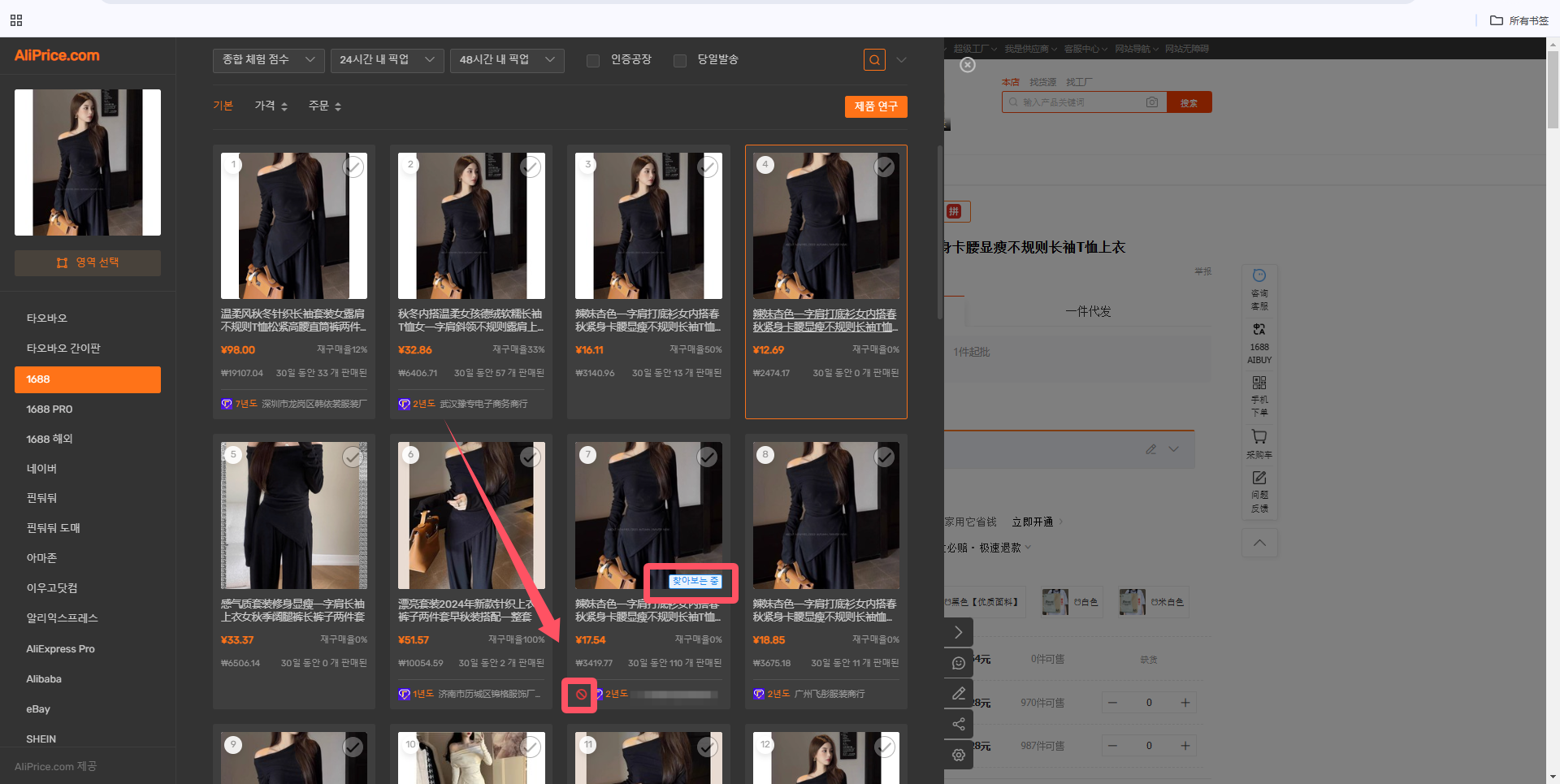Click supplier badge icon of product 1

click(x=227, y=404)
